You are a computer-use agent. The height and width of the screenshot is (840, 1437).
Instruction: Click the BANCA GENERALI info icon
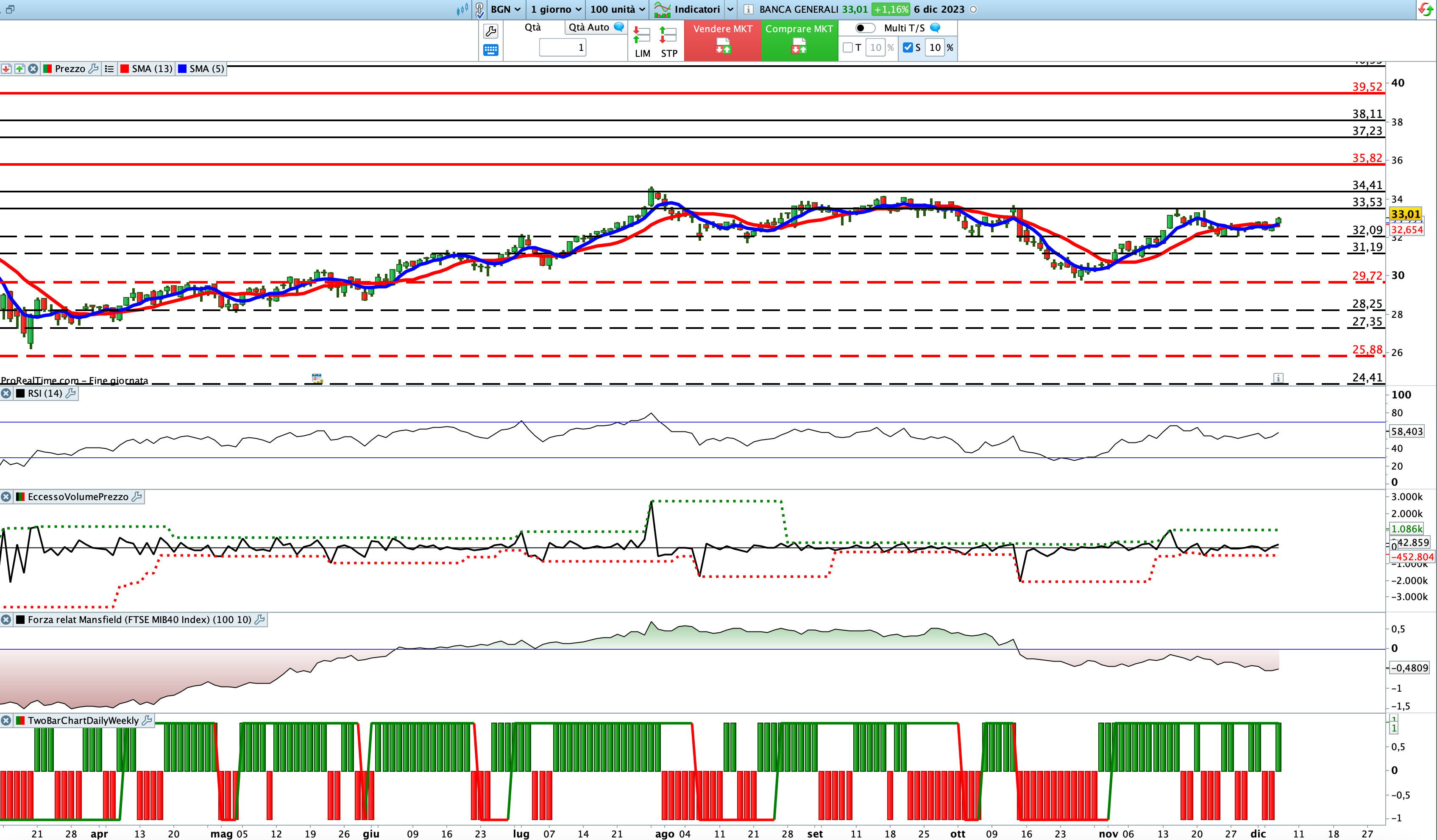pyautogui.click(x=748, y=9)
